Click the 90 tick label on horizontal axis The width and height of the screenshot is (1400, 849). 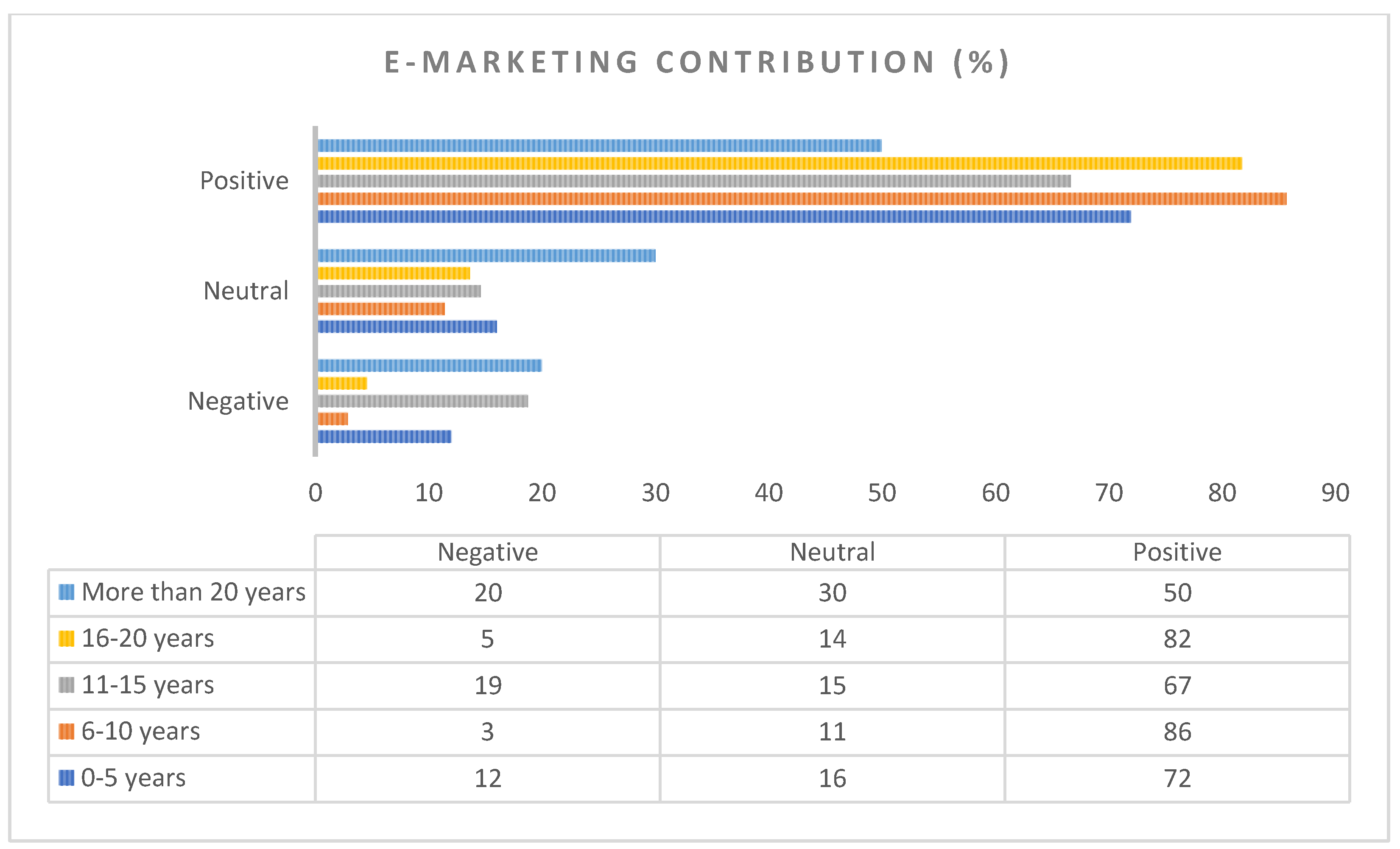click(x=1335, y=493)
